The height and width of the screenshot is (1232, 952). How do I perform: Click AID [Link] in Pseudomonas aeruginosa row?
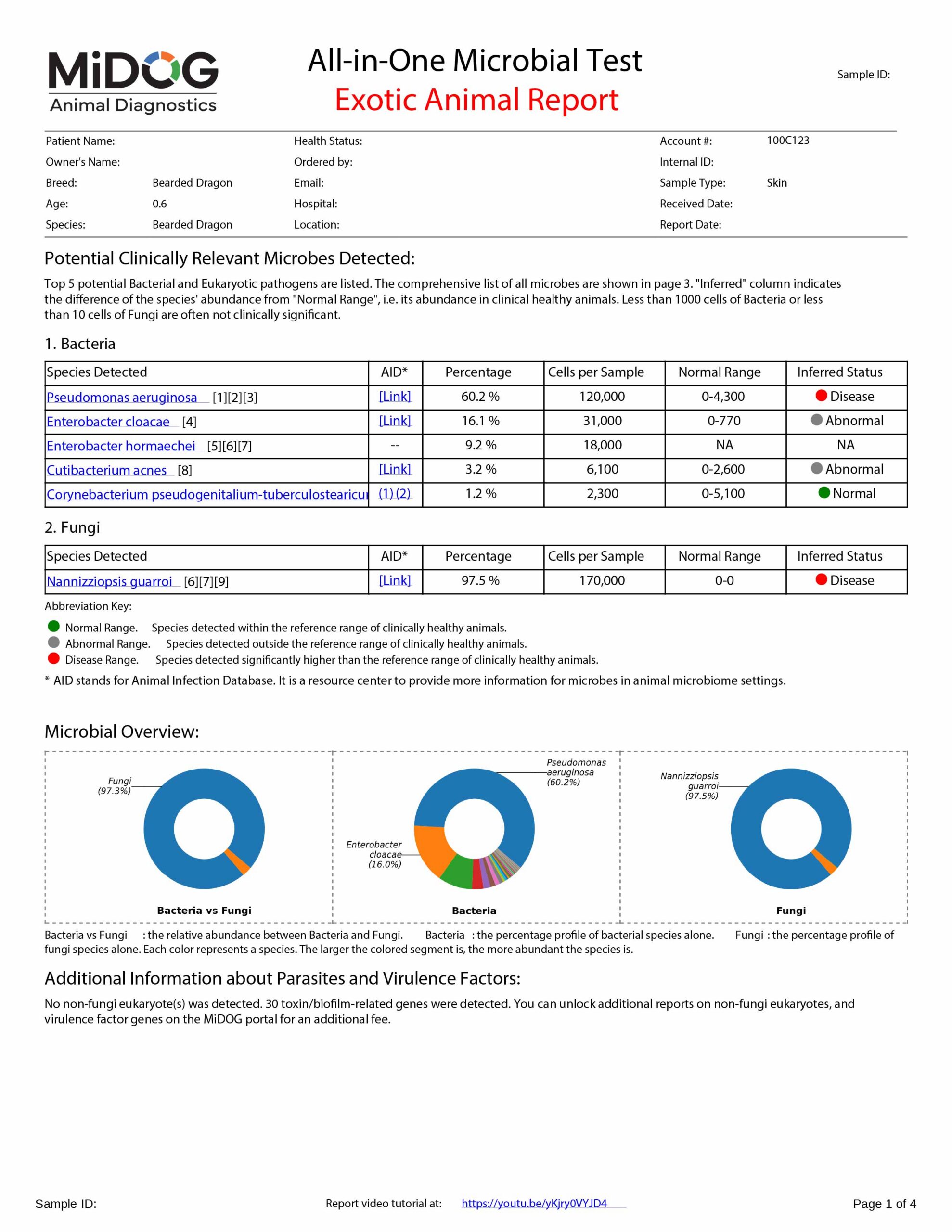tap(395, 397)
